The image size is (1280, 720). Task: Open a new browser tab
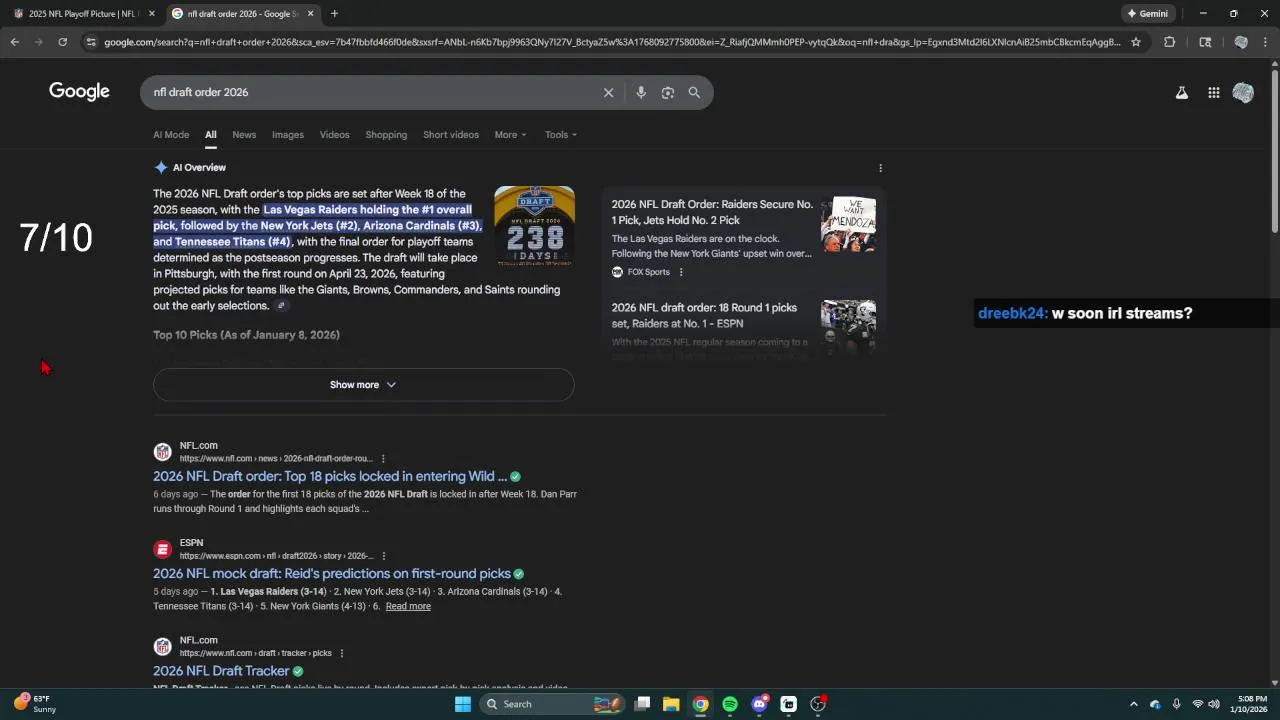334,14
